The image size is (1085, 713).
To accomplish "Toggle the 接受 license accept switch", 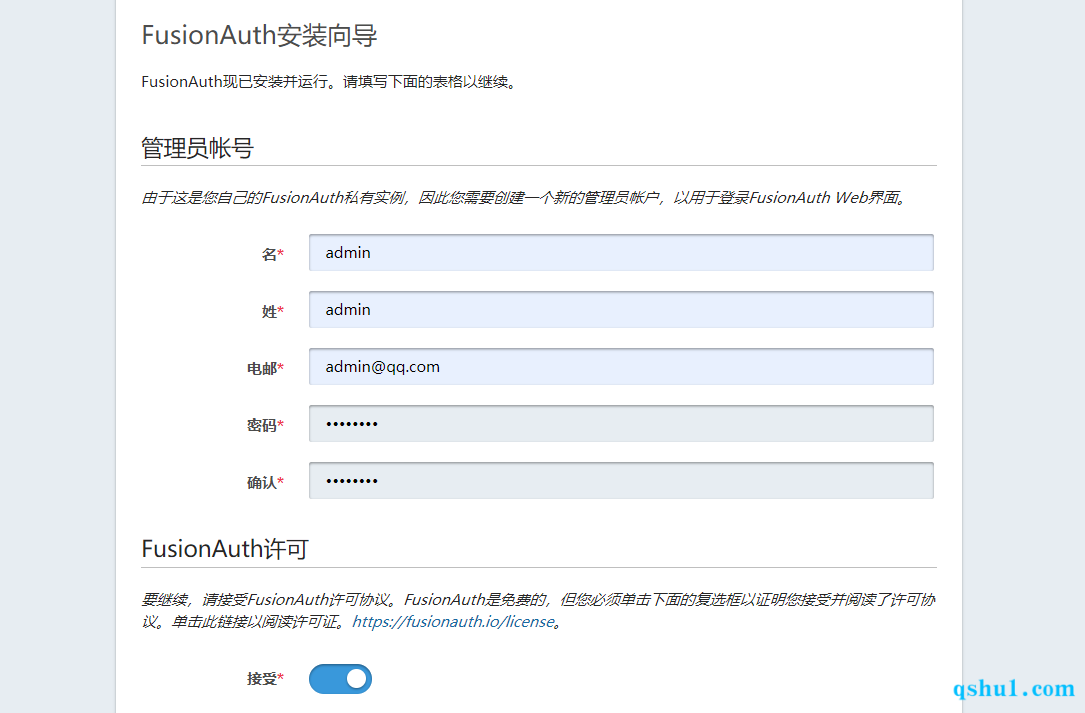I will pyautogui.click(x=340, y=679).
